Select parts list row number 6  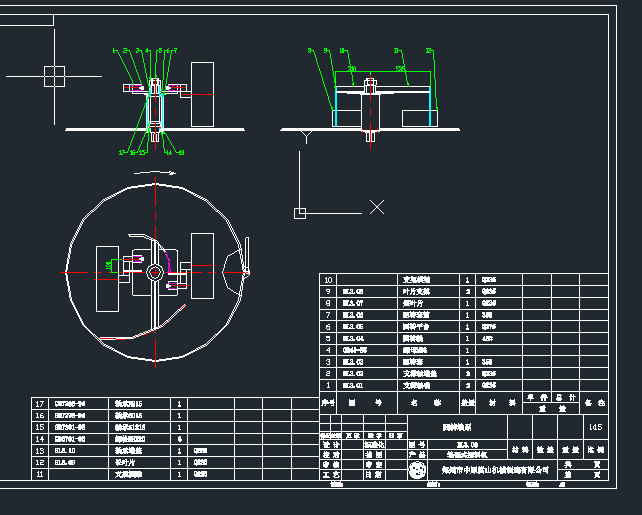(464, 327)
